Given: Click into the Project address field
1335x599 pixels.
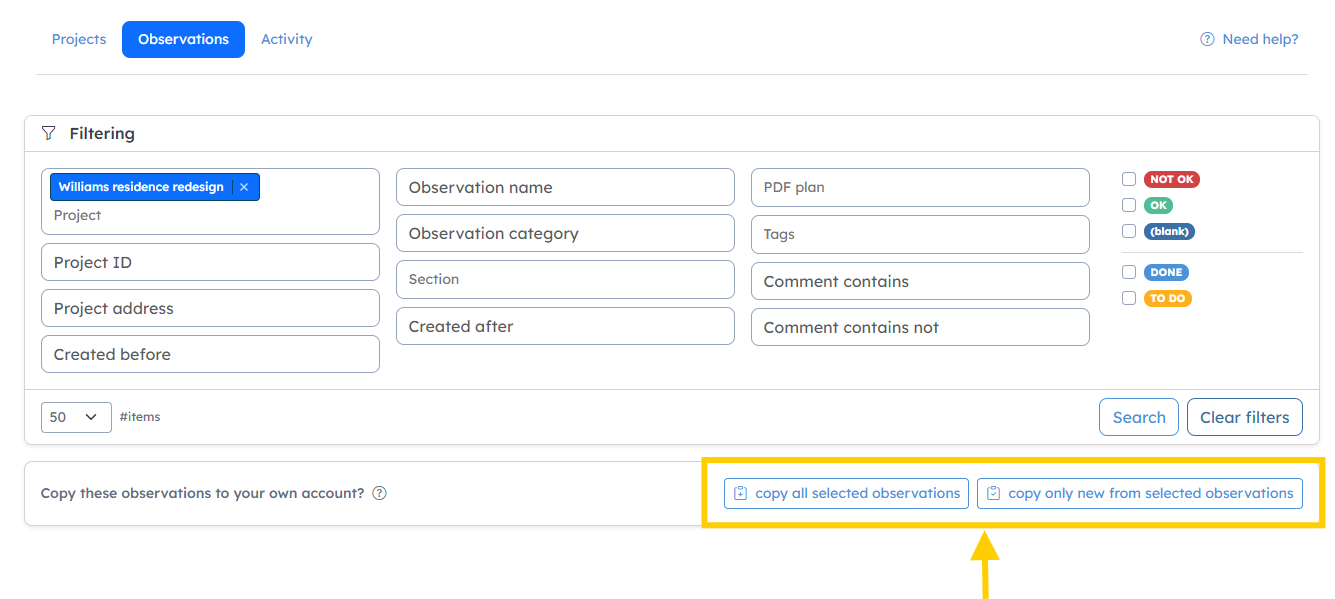Looking at the screenshot, I should (x=210, y=308).
